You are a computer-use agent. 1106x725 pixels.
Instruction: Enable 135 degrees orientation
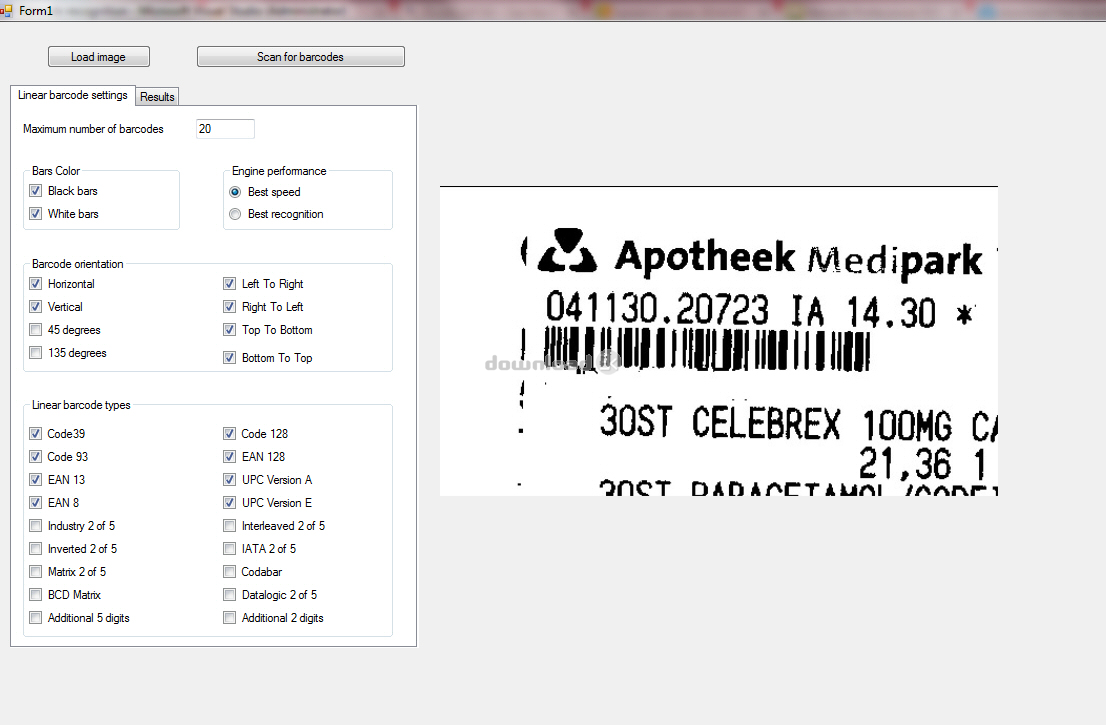(x=36, y=353)
